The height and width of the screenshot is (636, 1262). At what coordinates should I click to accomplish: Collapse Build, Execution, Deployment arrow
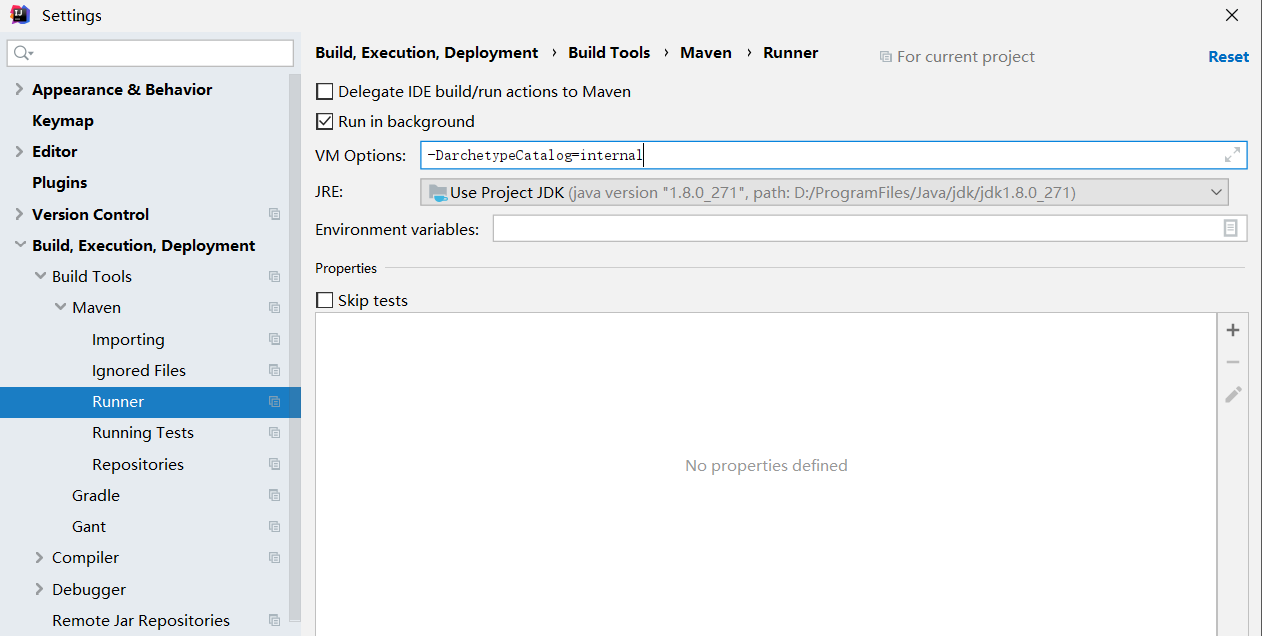pos(19,245)
